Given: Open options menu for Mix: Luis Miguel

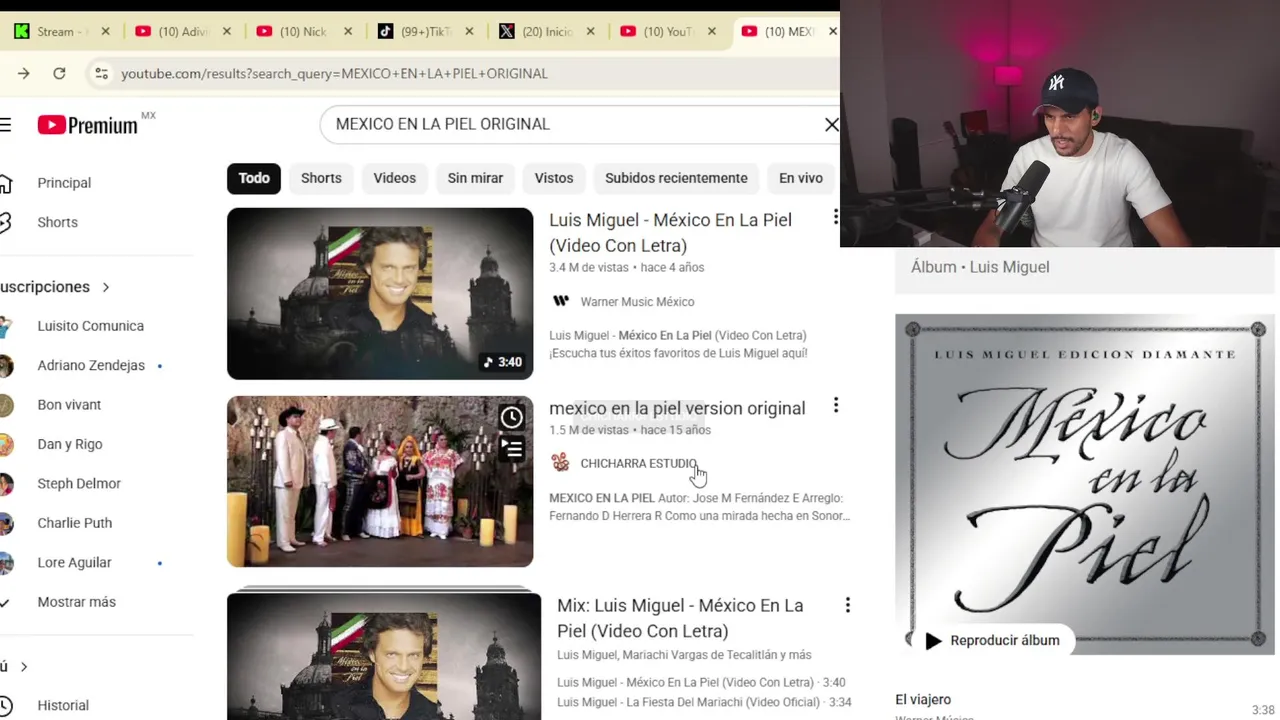Looking at the screenshot, I should coord(847,605).
